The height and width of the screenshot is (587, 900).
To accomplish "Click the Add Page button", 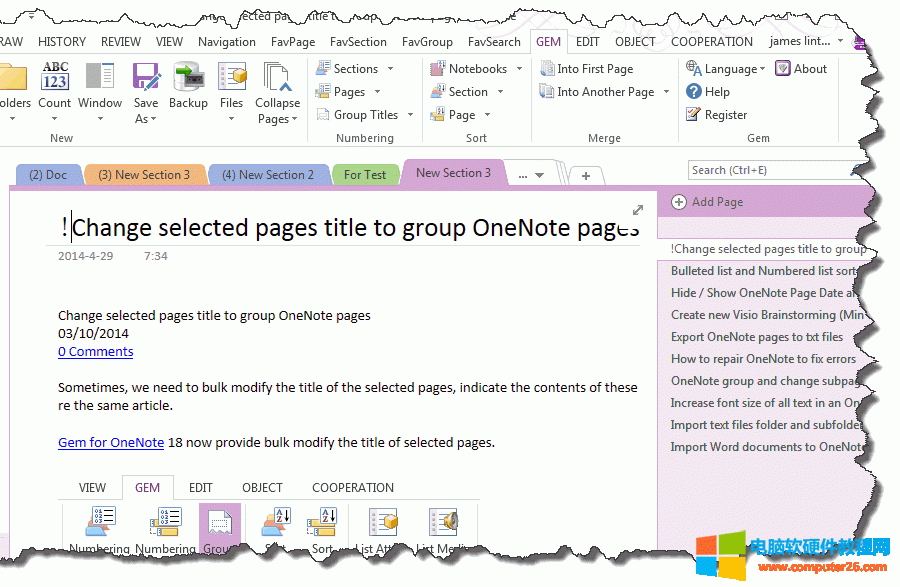I will [708, 201].
